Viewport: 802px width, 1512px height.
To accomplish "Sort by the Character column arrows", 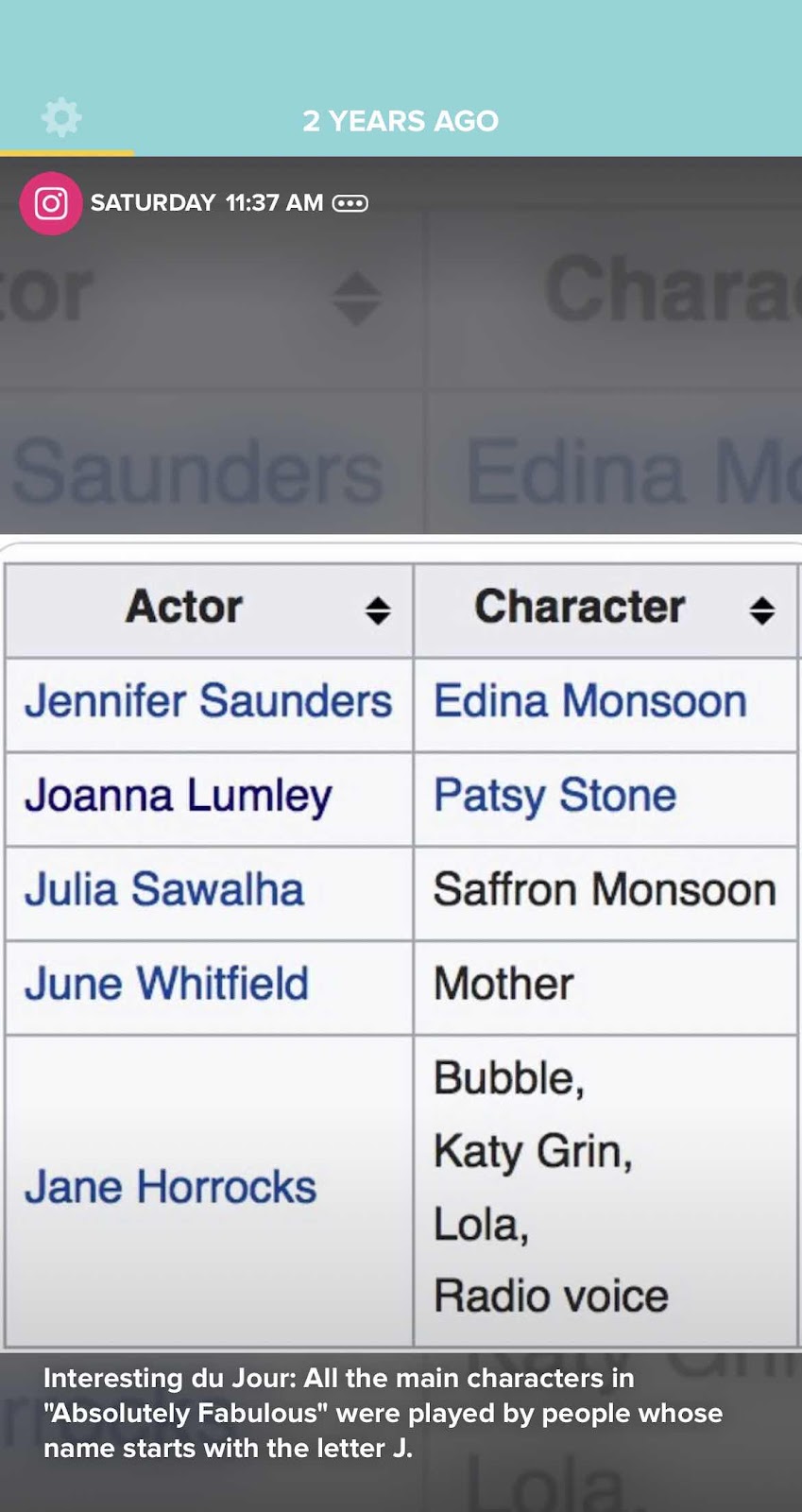I will click(x=762, y=610).
